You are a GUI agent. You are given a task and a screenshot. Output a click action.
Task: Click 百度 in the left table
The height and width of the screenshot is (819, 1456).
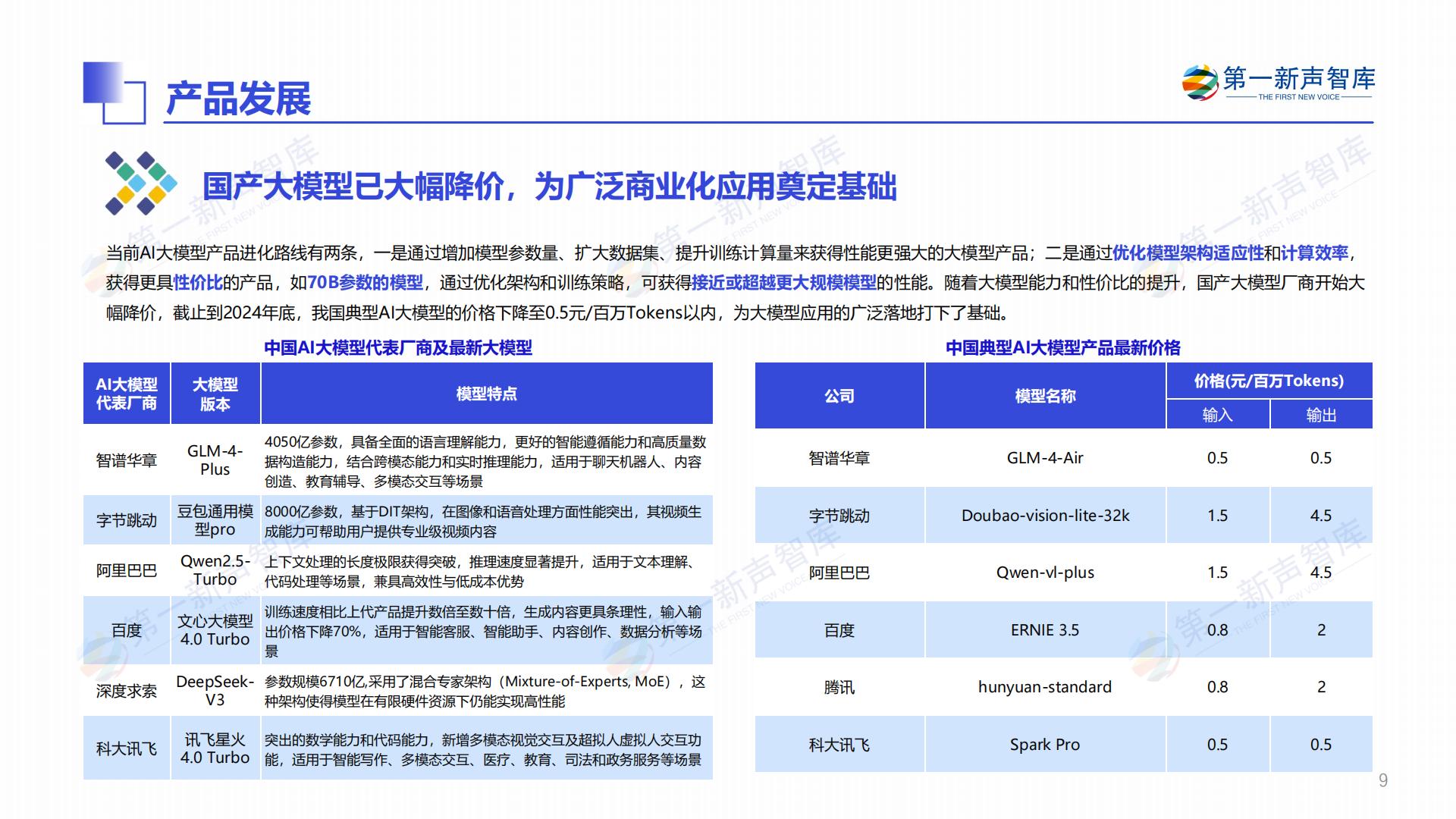127,630
